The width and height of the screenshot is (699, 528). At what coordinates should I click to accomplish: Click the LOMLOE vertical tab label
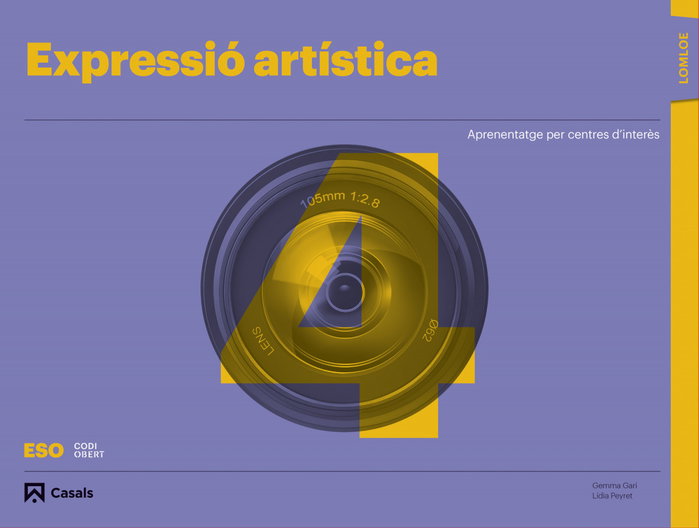(x=683, y=58)
